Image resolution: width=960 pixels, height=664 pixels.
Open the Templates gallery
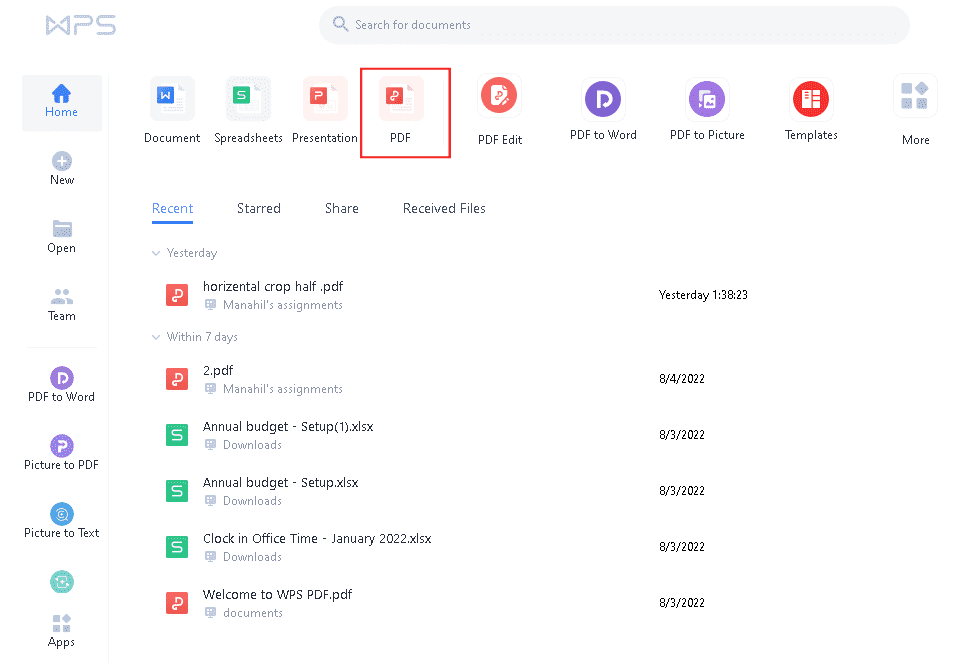tap(811, 110)
